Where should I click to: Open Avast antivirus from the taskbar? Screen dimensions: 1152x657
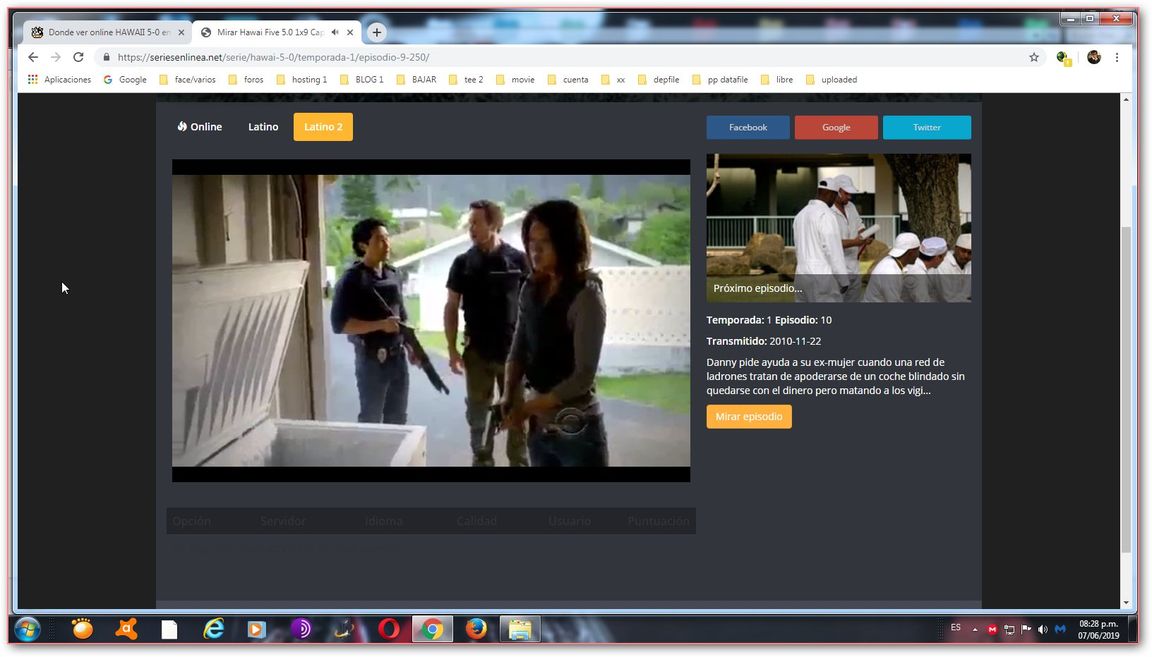point(126,629)
